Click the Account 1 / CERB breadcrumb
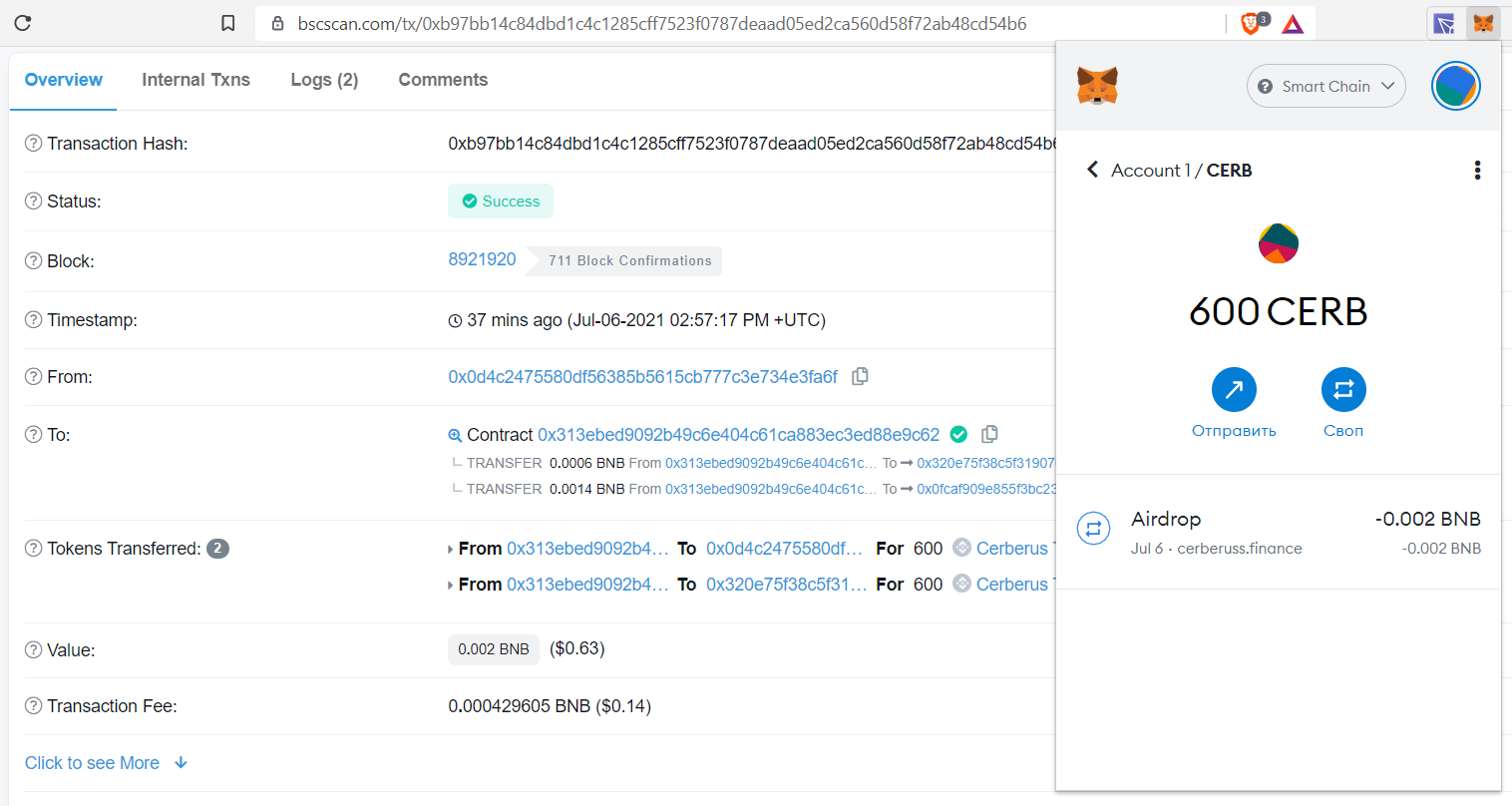Image resolution: width=1512 pixels, height=806 pixels. tap(1181, 171)
